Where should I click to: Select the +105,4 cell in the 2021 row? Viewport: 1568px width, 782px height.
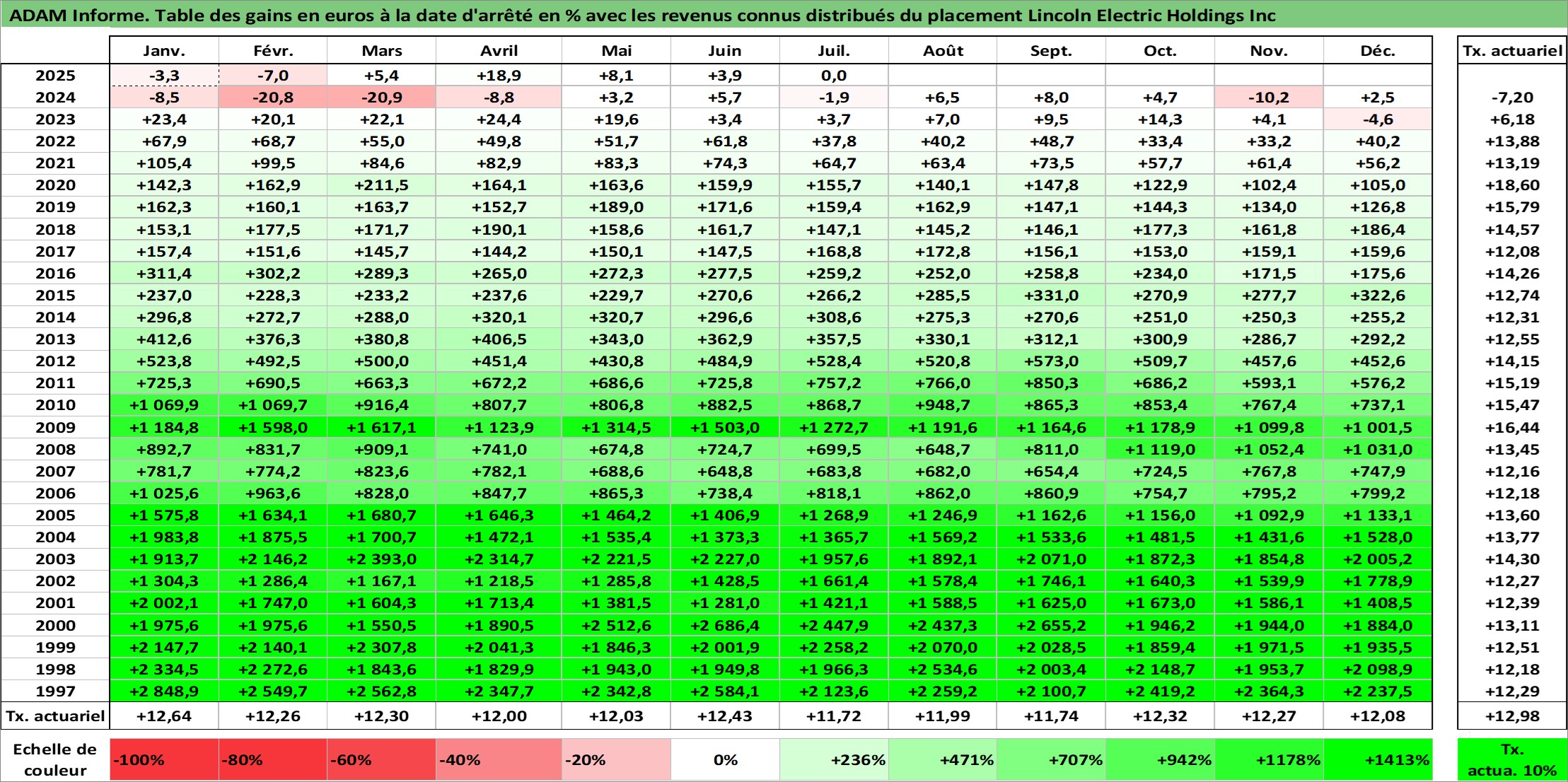pos(164,163)
